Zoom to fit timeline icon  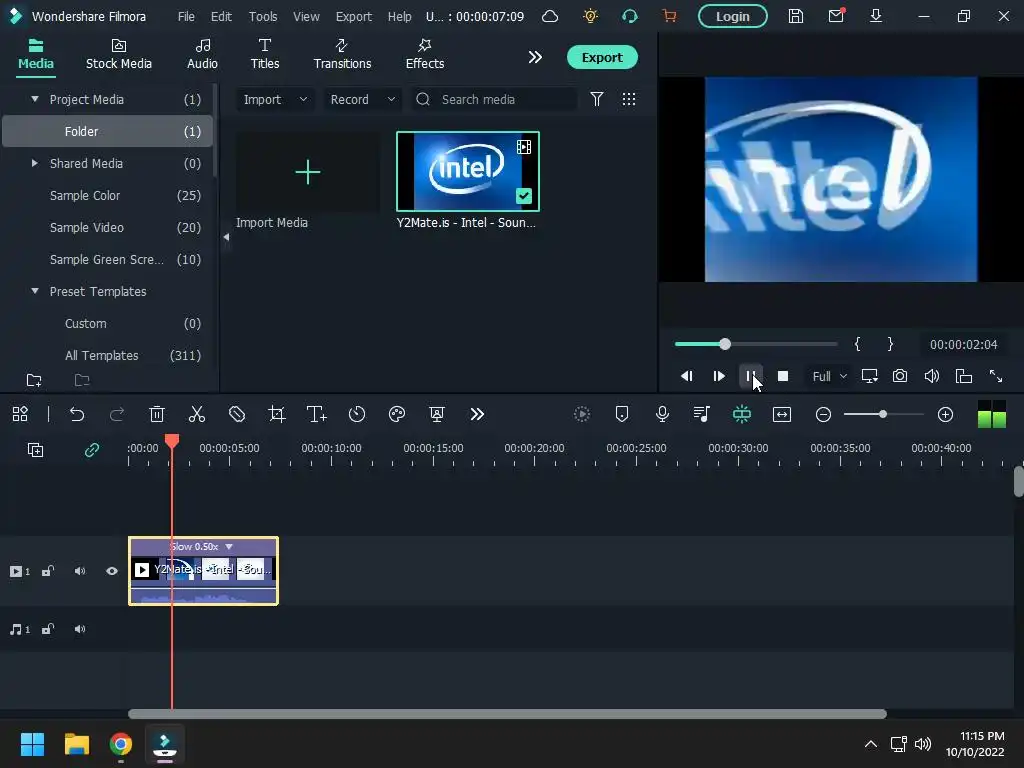click(x=782, y=414)
